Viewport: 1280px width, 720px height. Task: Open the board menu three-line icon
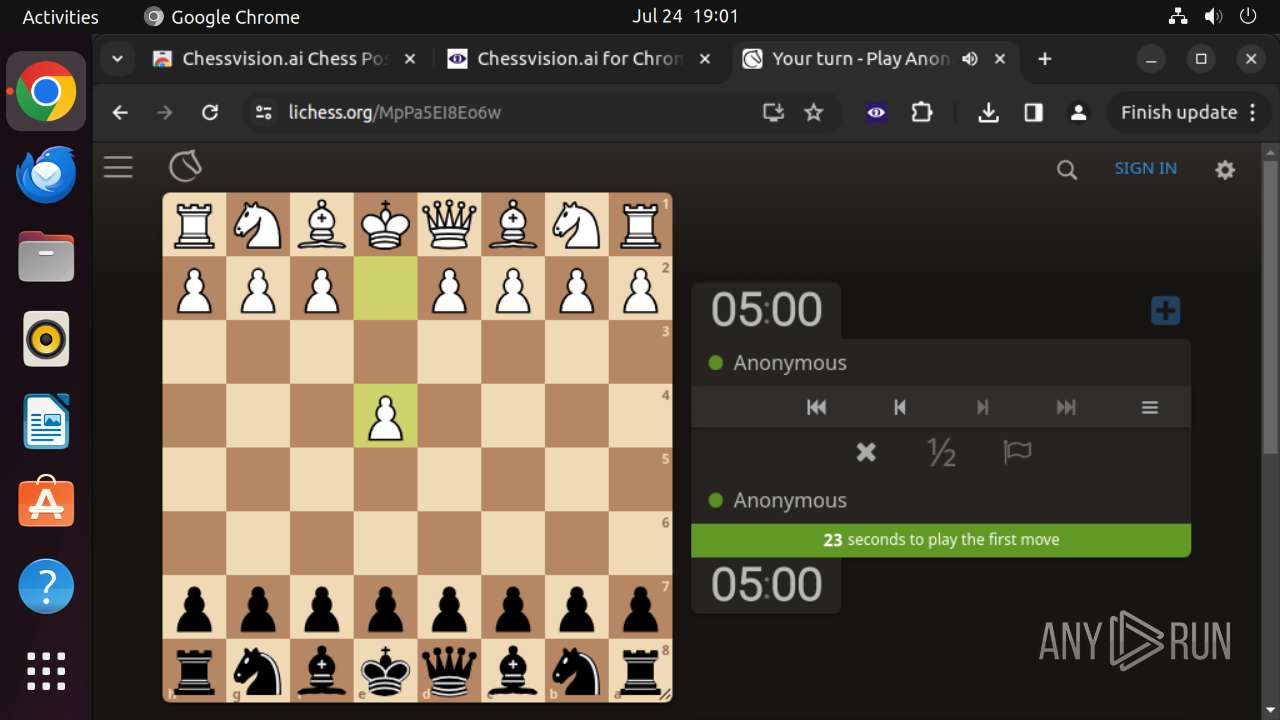tap(1150, 407)
